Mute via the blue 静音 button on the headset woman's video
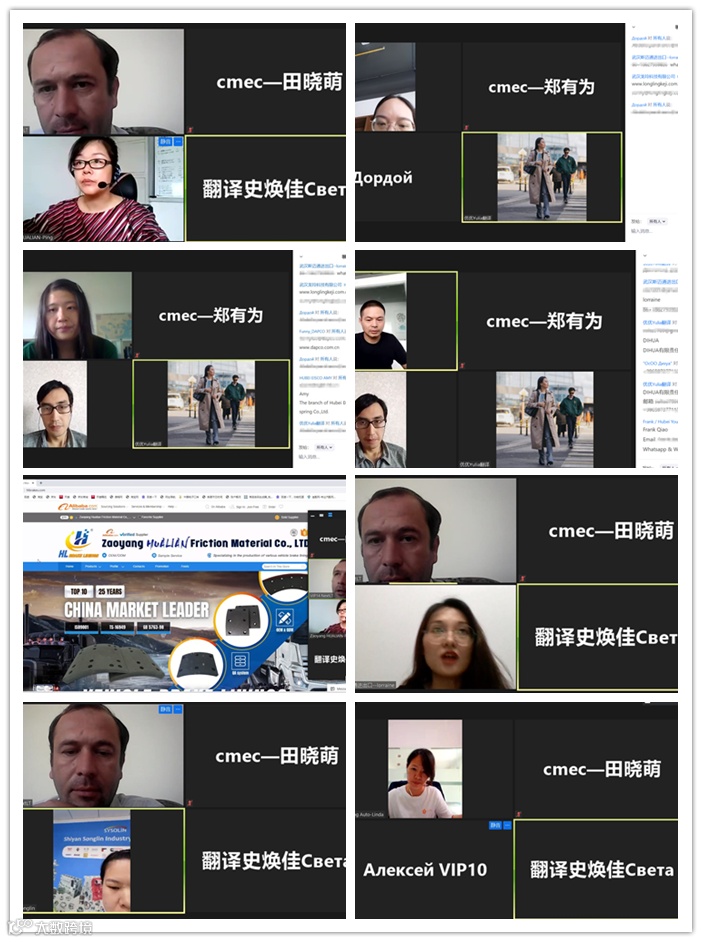The width and height of the screenshot is (702, 942). click(165, 142)
